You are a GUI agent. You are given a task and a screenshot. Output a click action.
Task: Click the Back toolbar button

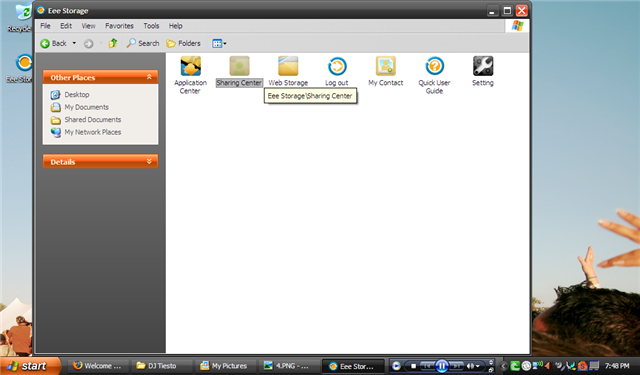53,43
